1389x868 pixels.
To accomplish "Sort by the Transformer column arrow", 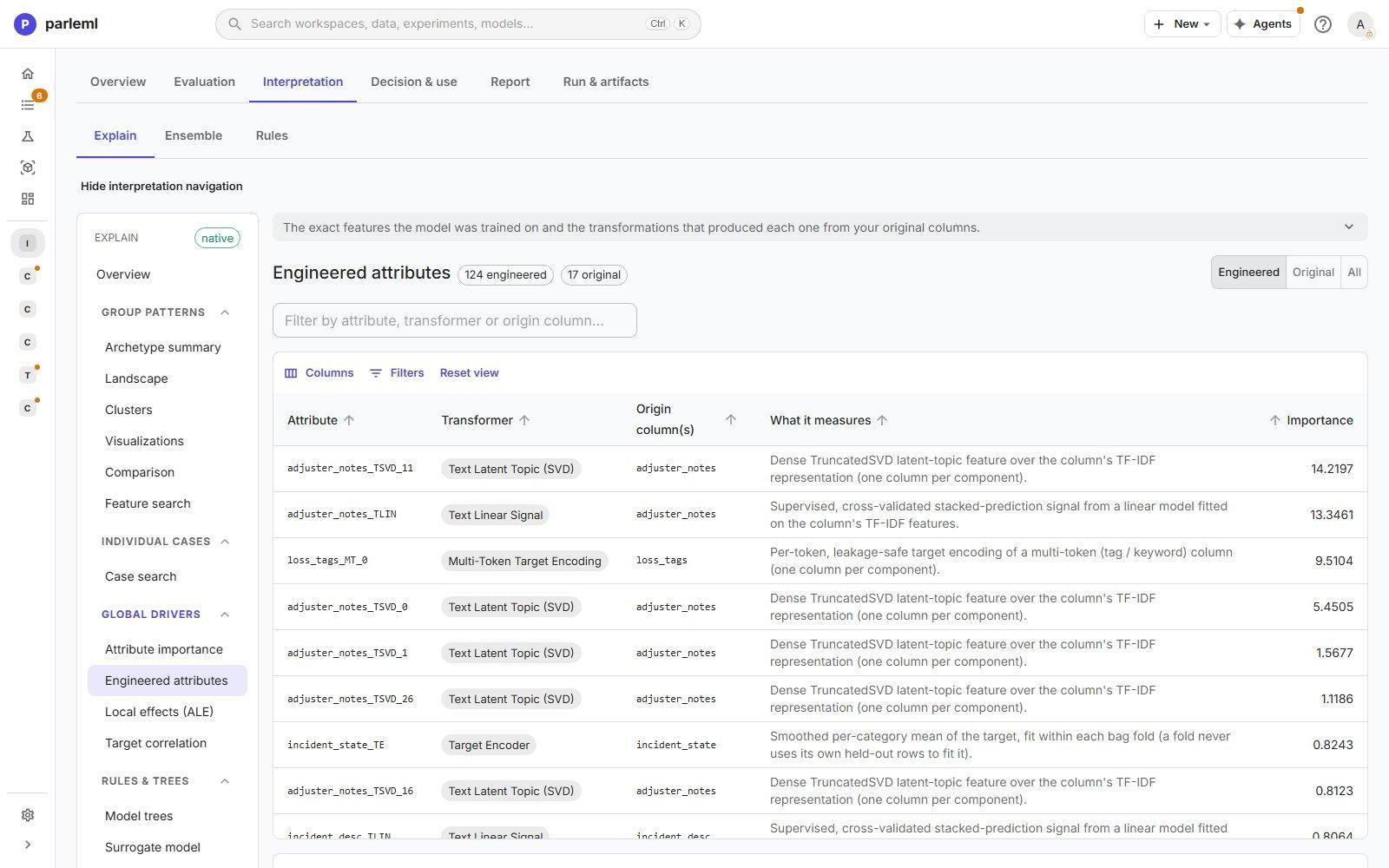I will [524, 420].
